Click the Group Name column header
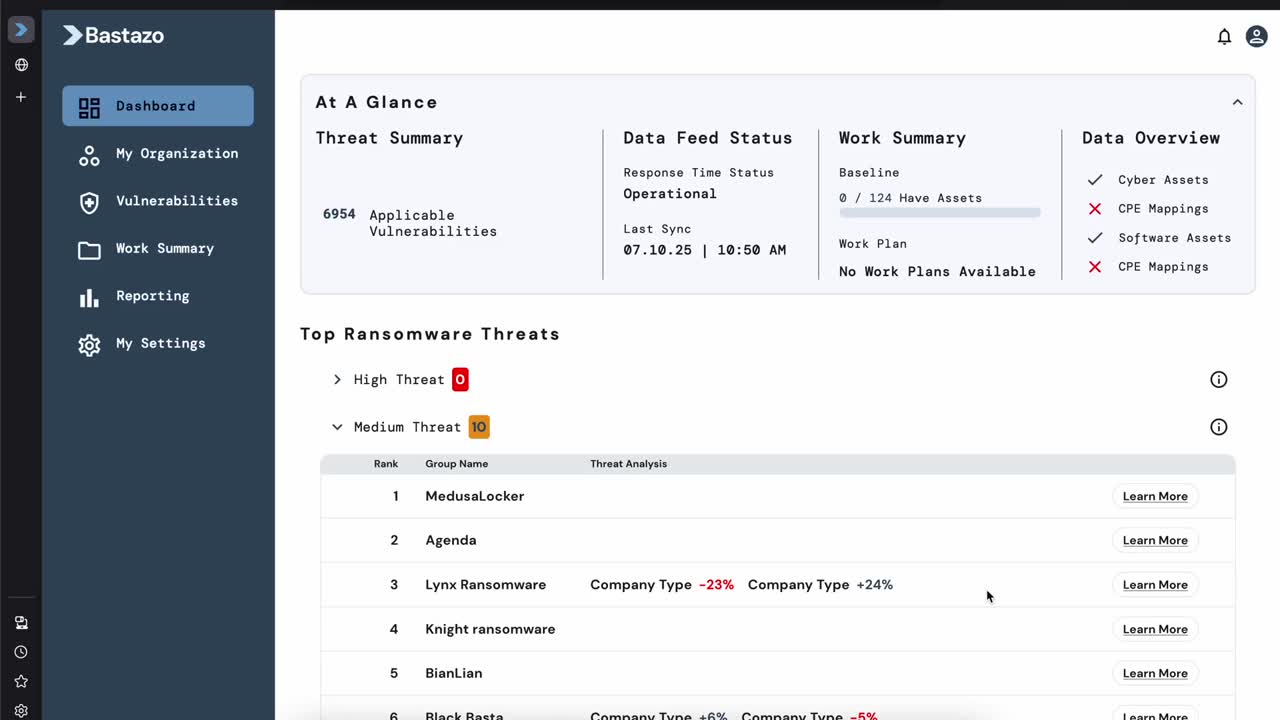Screen dimensions: 1280x720 click(x=457, y=464)
